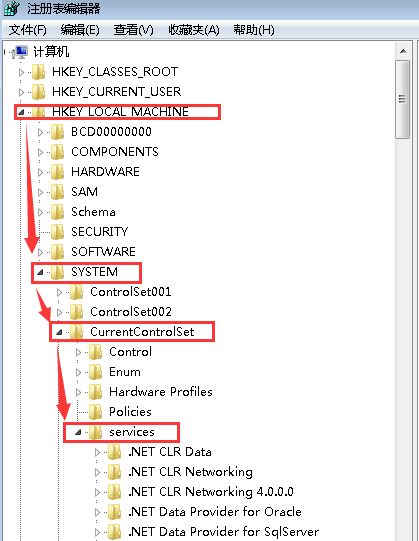Select the Policies folder icon
Image resolution: width=419 pixels, height=541 pixels.
click(x=96, y=412)
